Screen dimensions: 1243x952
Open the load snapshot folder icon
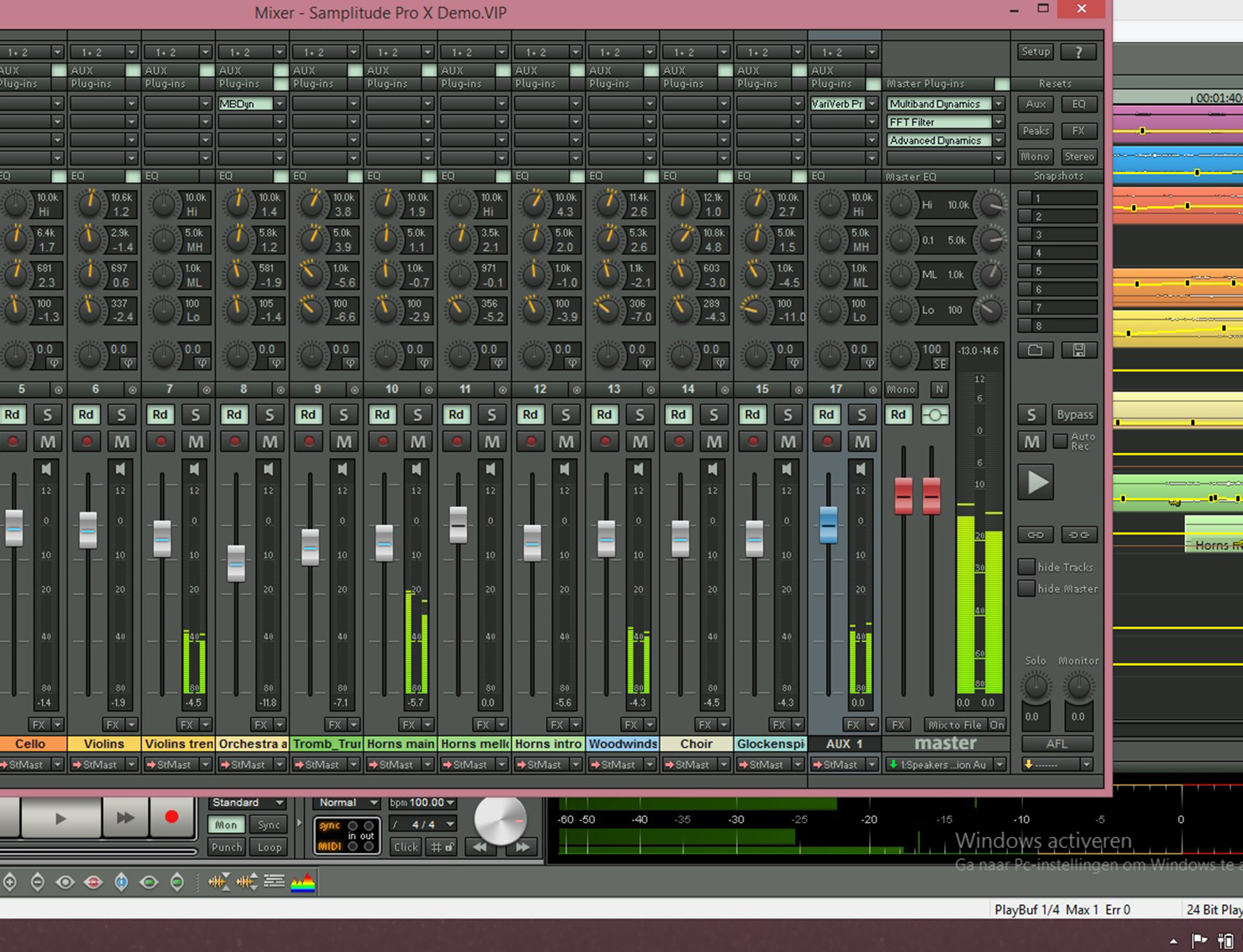click(1035, 351)
